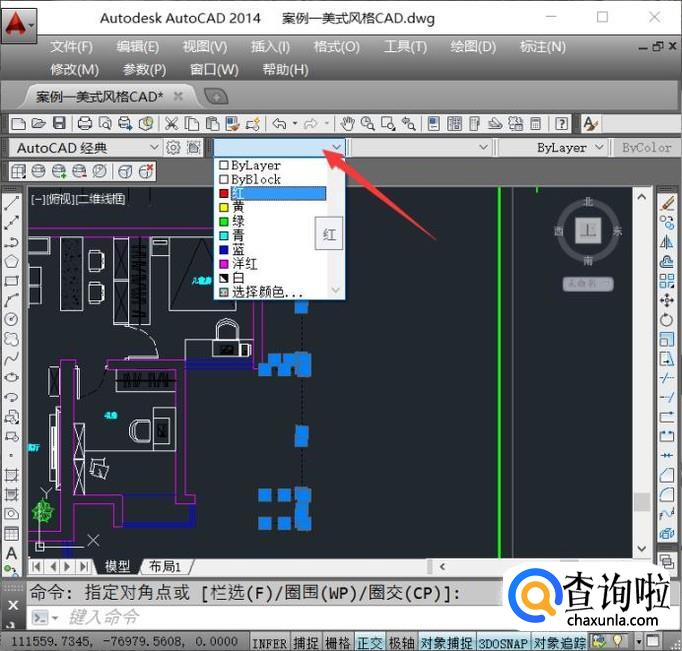The height and width of the screenshot is (651, 682).
Task: Click the New drawing icon
Action: click(18, 124)
